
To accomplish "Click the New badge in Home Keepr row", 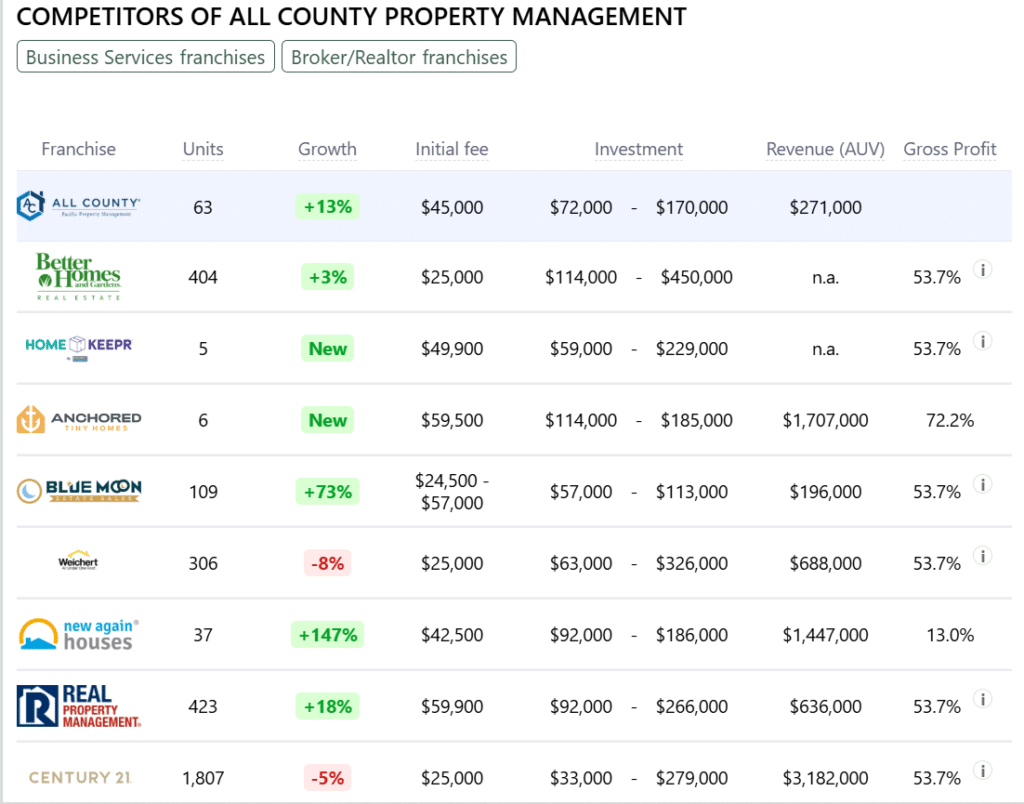I will pos(327,348).
